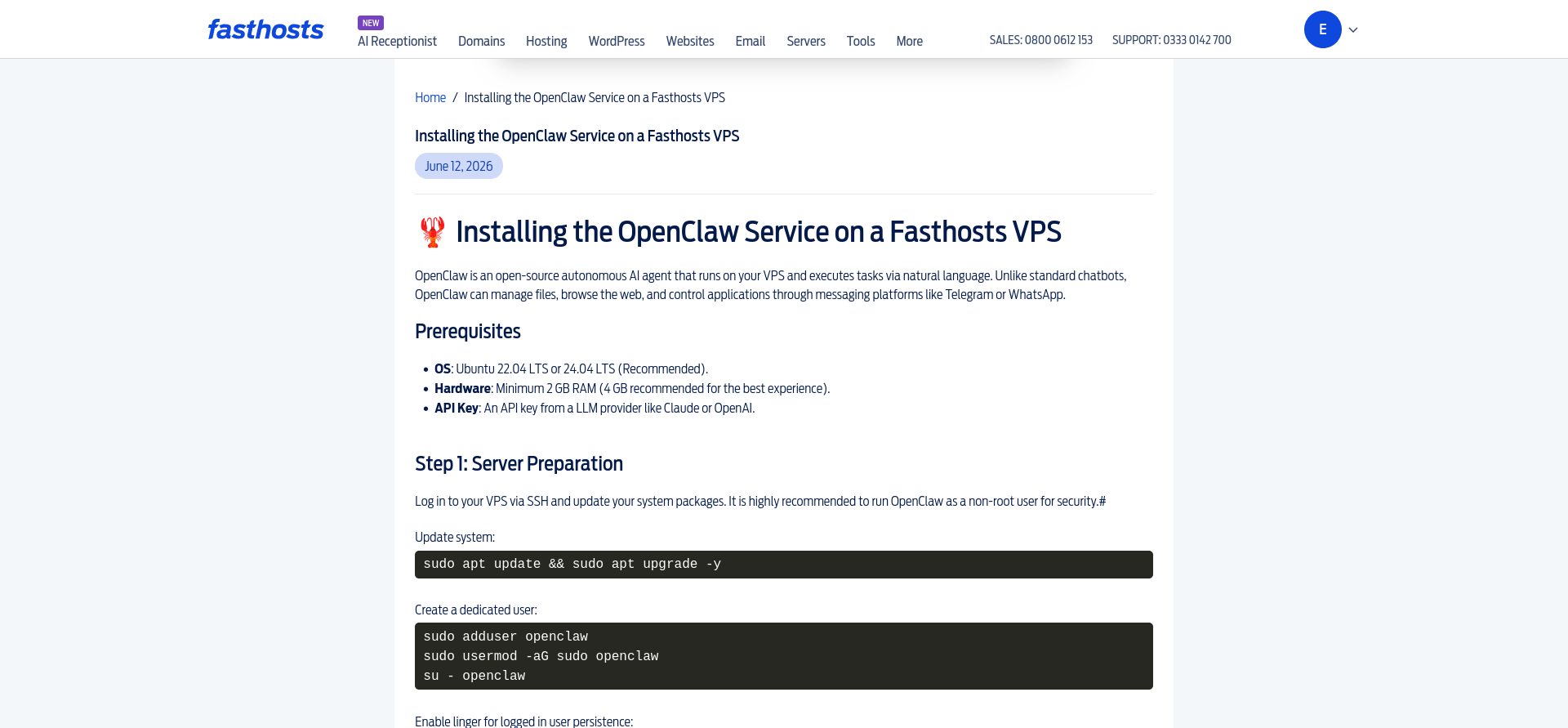1568x728 pixels.
Task: Click the su - openclaw code line
Action: point(474,676)
